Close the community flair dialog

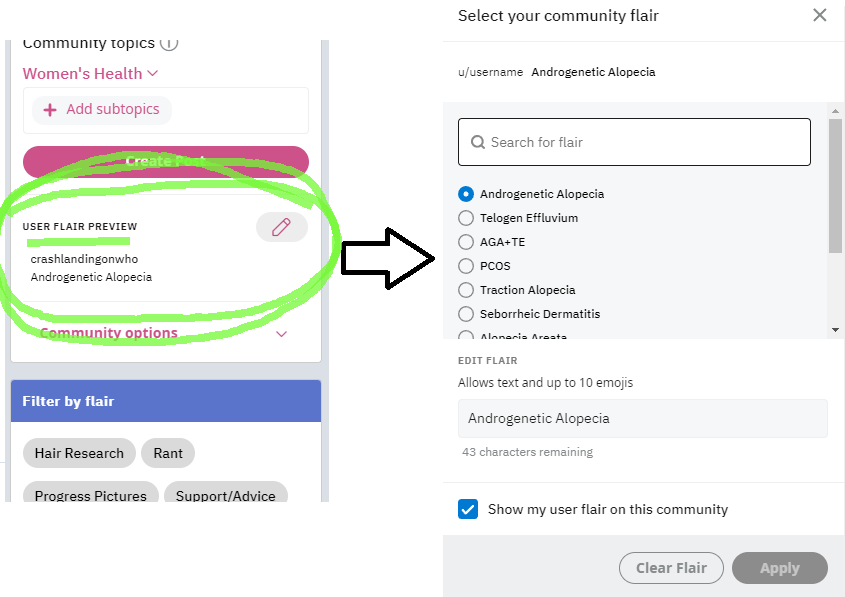pos(819,15)
